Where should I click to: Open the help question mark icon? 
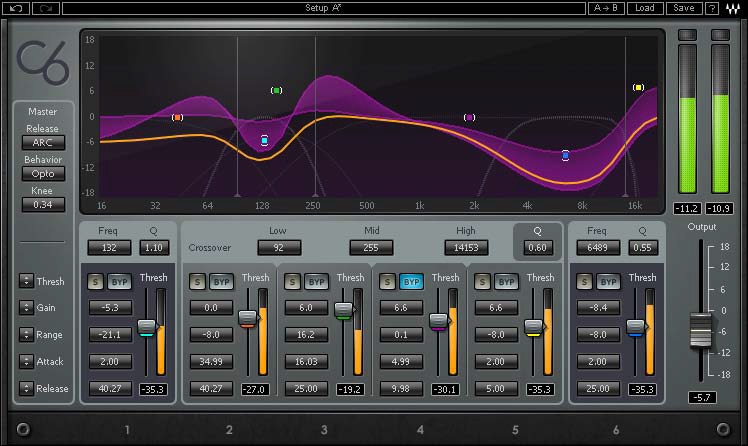click(712, 8)
